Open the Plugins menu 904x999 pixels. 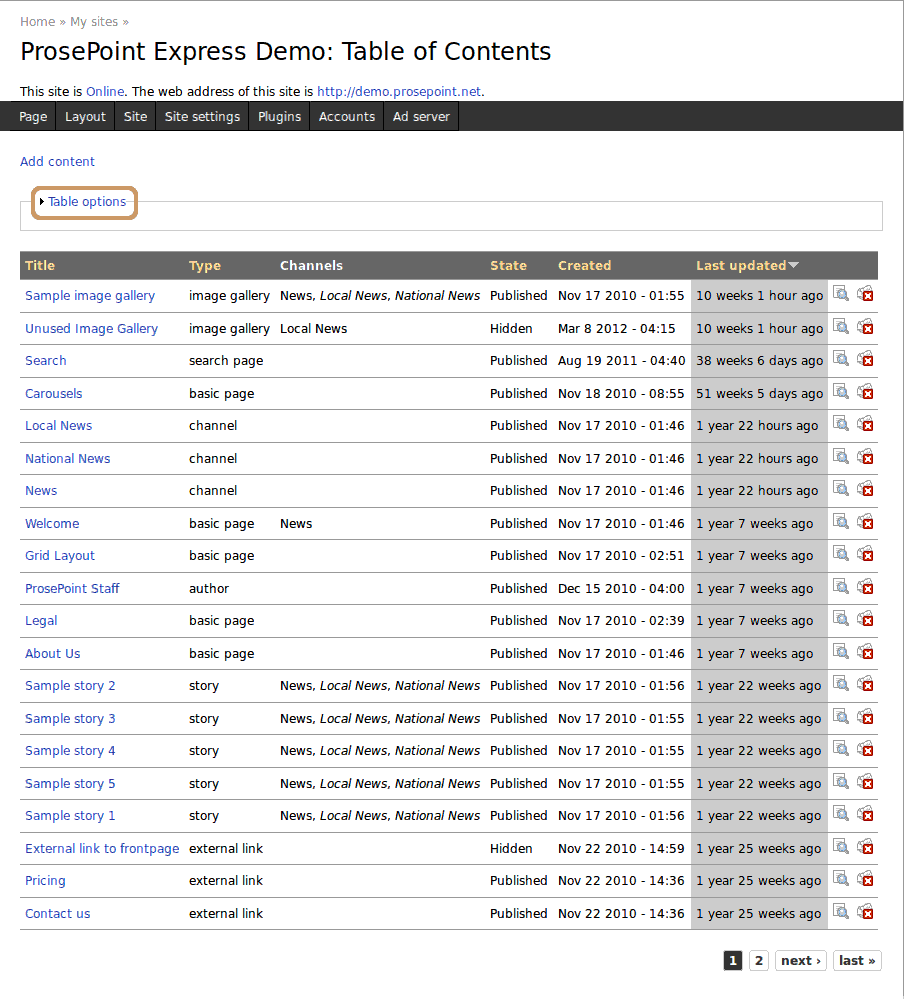[x=279, y=117]
